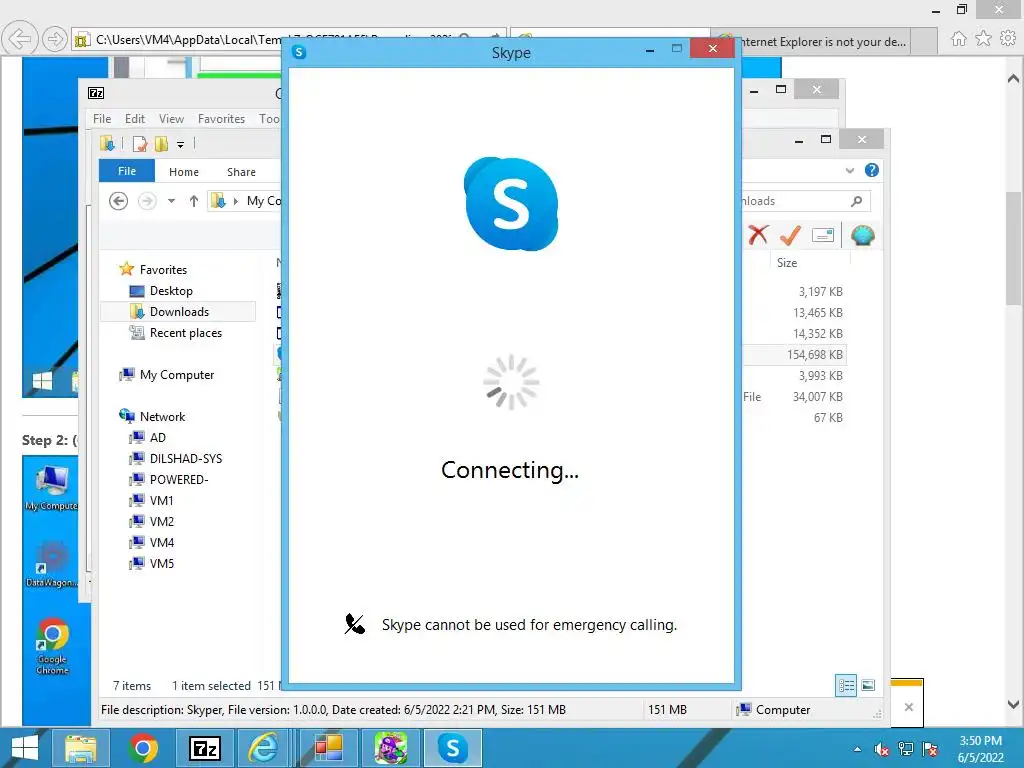This screenshot has height=768, width=1024.
Task: Open the recent locations dropdown in Explorer
Action: click(171, 200)
